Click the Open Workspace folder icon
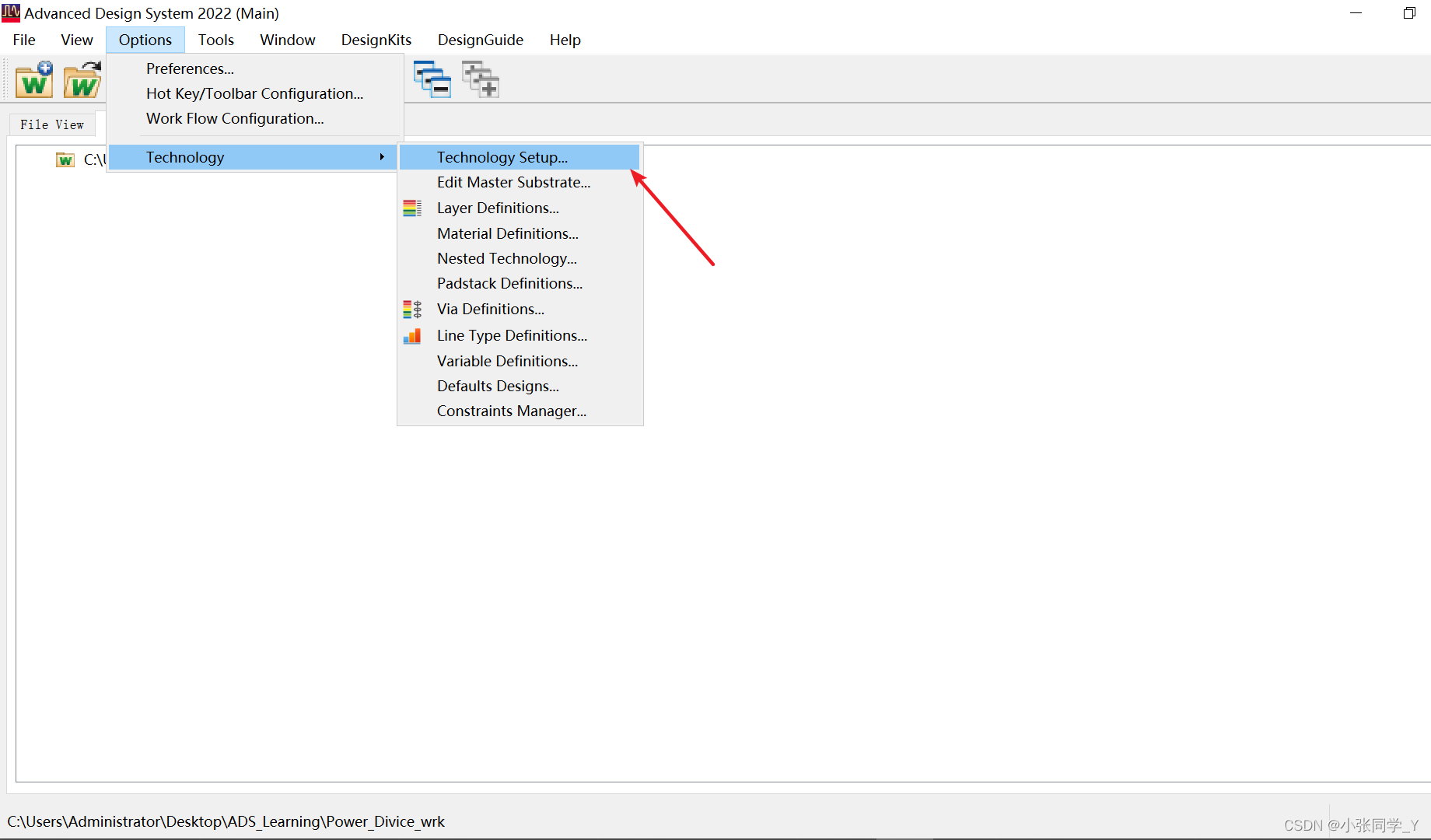Image resolution: width=1431 pixels, height=840 pixels. tap(82, 79)
